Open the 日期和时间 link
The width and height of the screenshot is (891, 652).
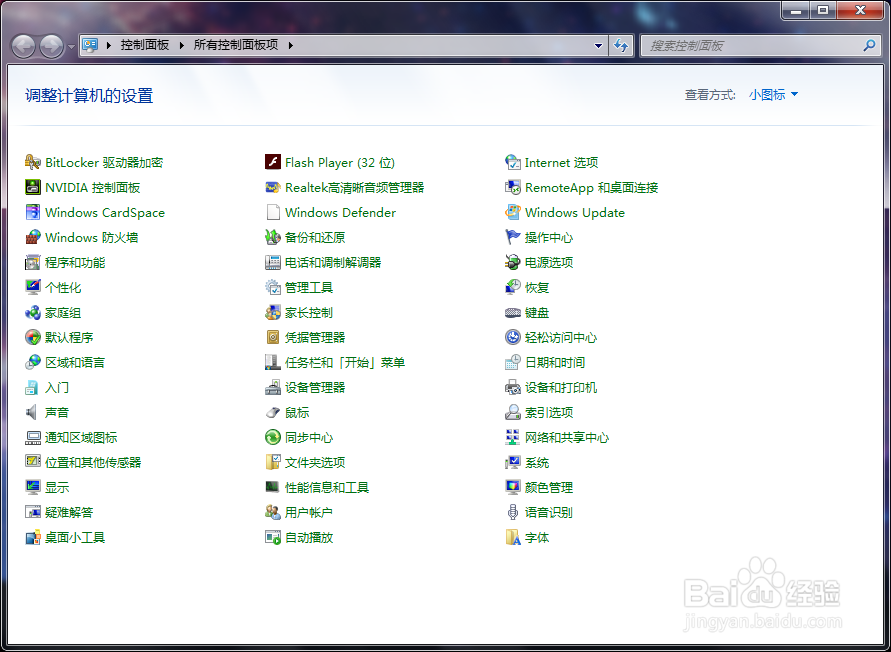555,363
